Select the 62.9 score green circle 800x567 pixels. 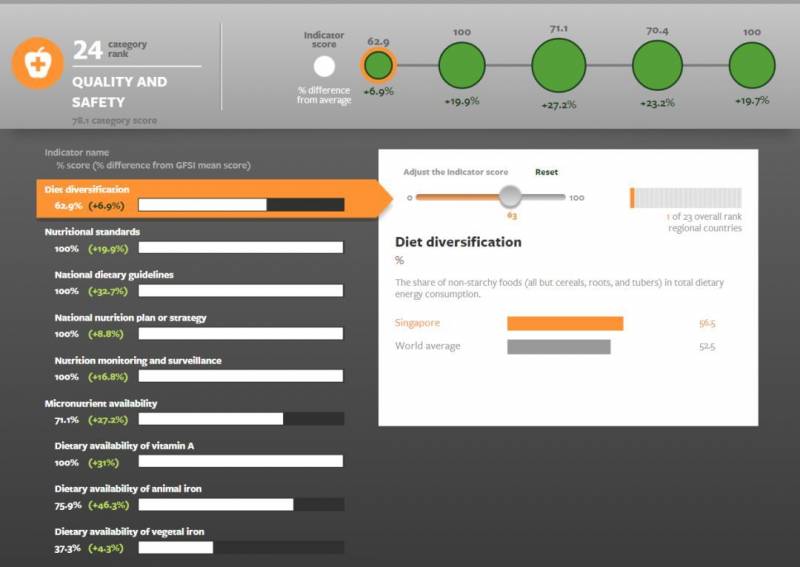[378, 66]
